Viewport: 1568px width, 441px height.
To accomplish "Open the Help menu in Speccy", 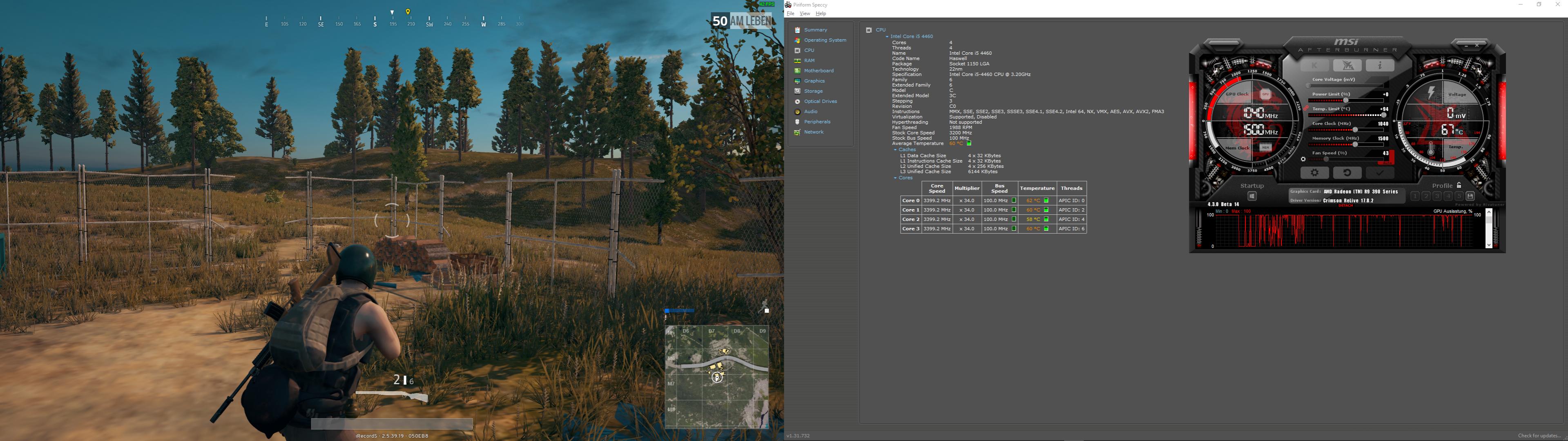I will pyautogui.click(x=821, y=13).
